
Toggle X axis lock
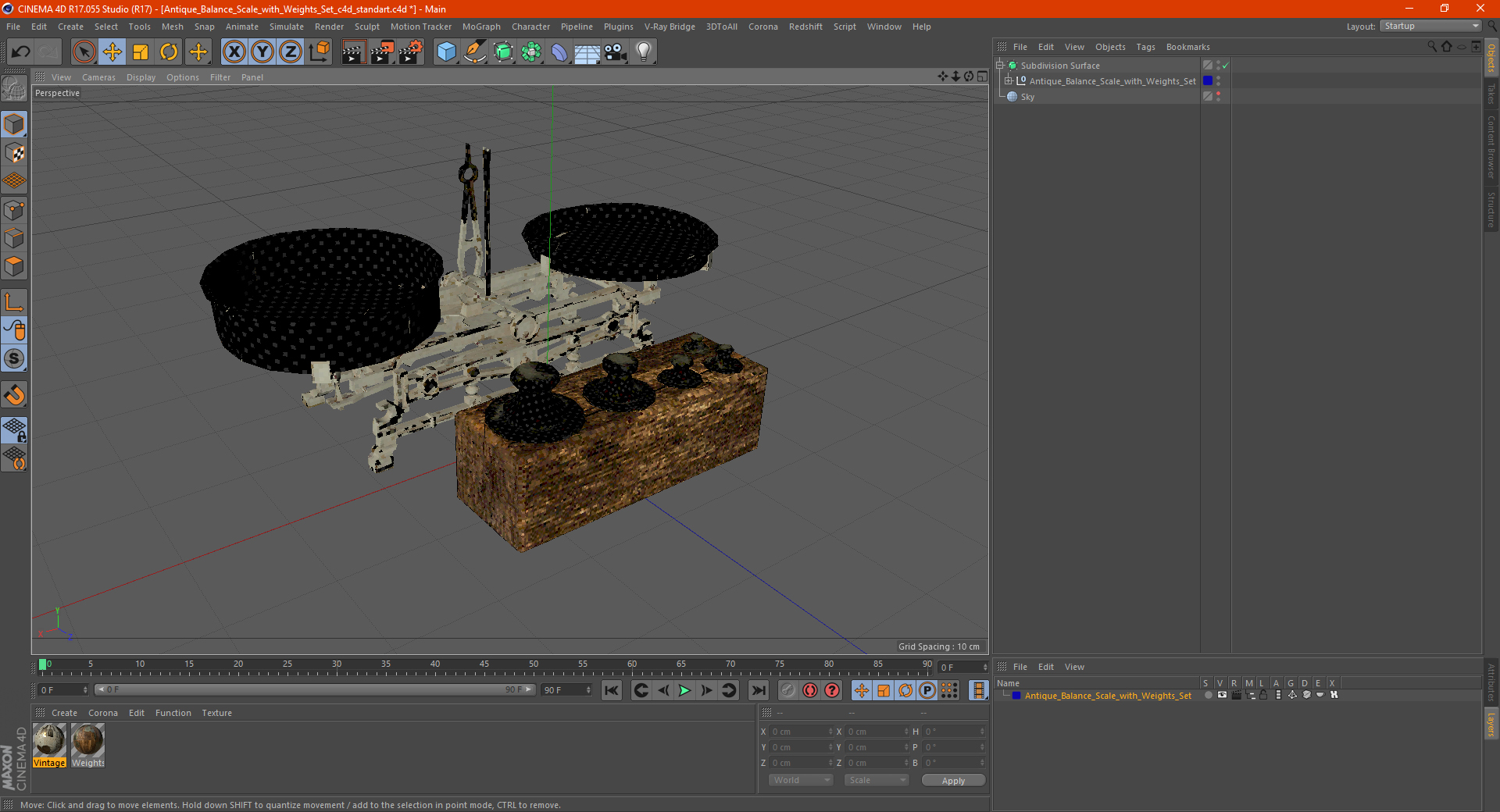pos(234,52)
